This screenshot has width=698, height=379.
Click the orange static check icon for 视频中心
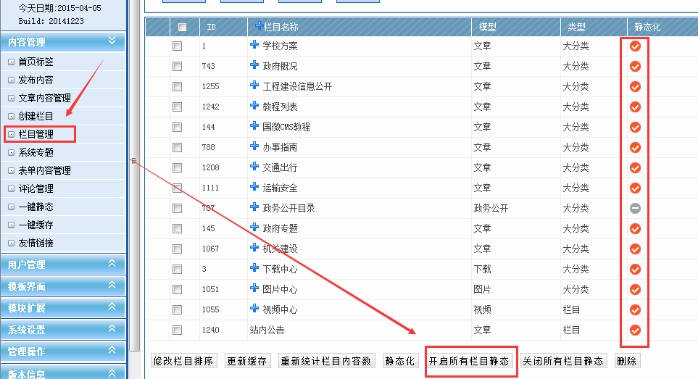click(x=635, y=310)
